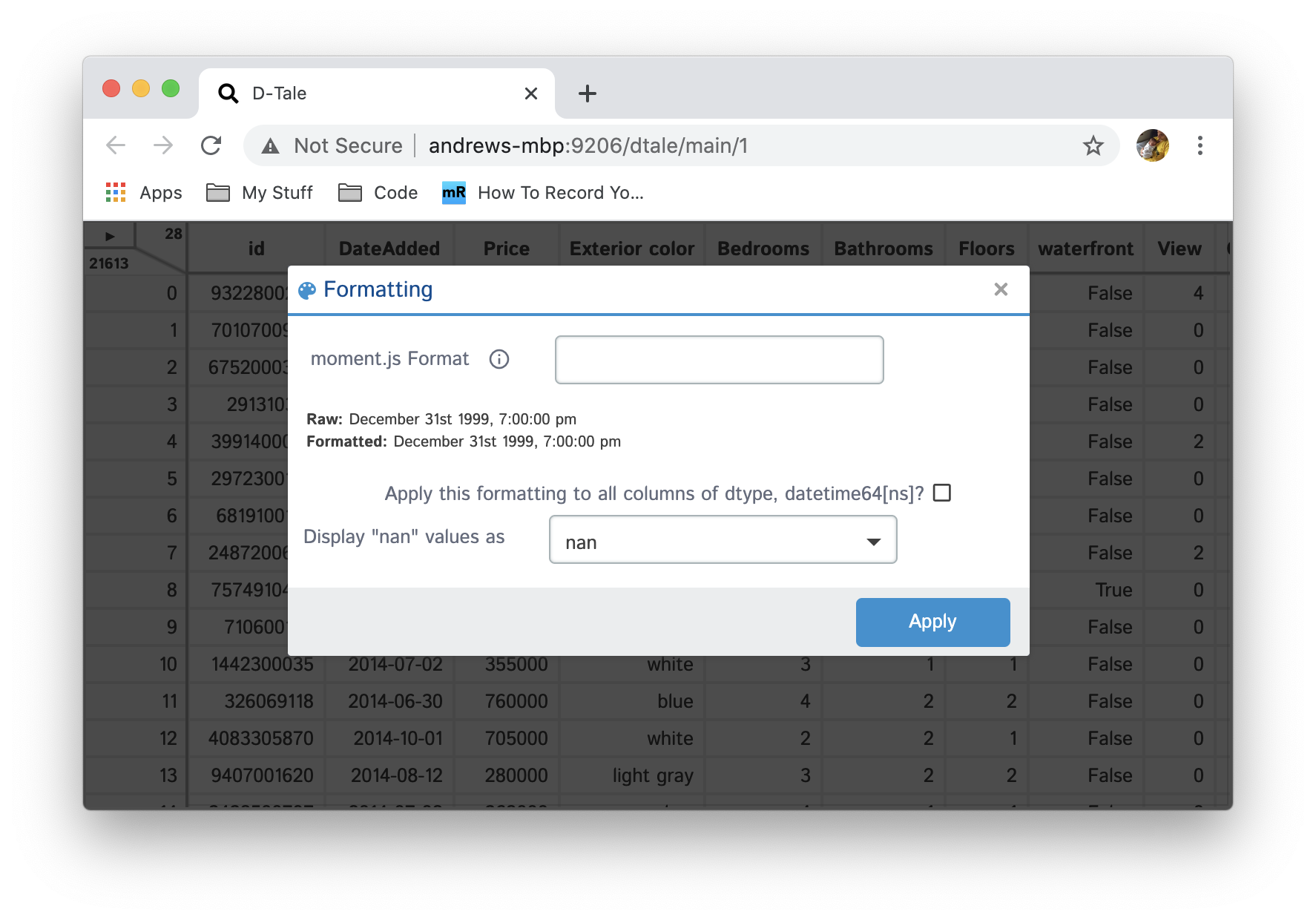Click the id column header
This screenshot has height=920, width=1316.
(x=256, y=249)
